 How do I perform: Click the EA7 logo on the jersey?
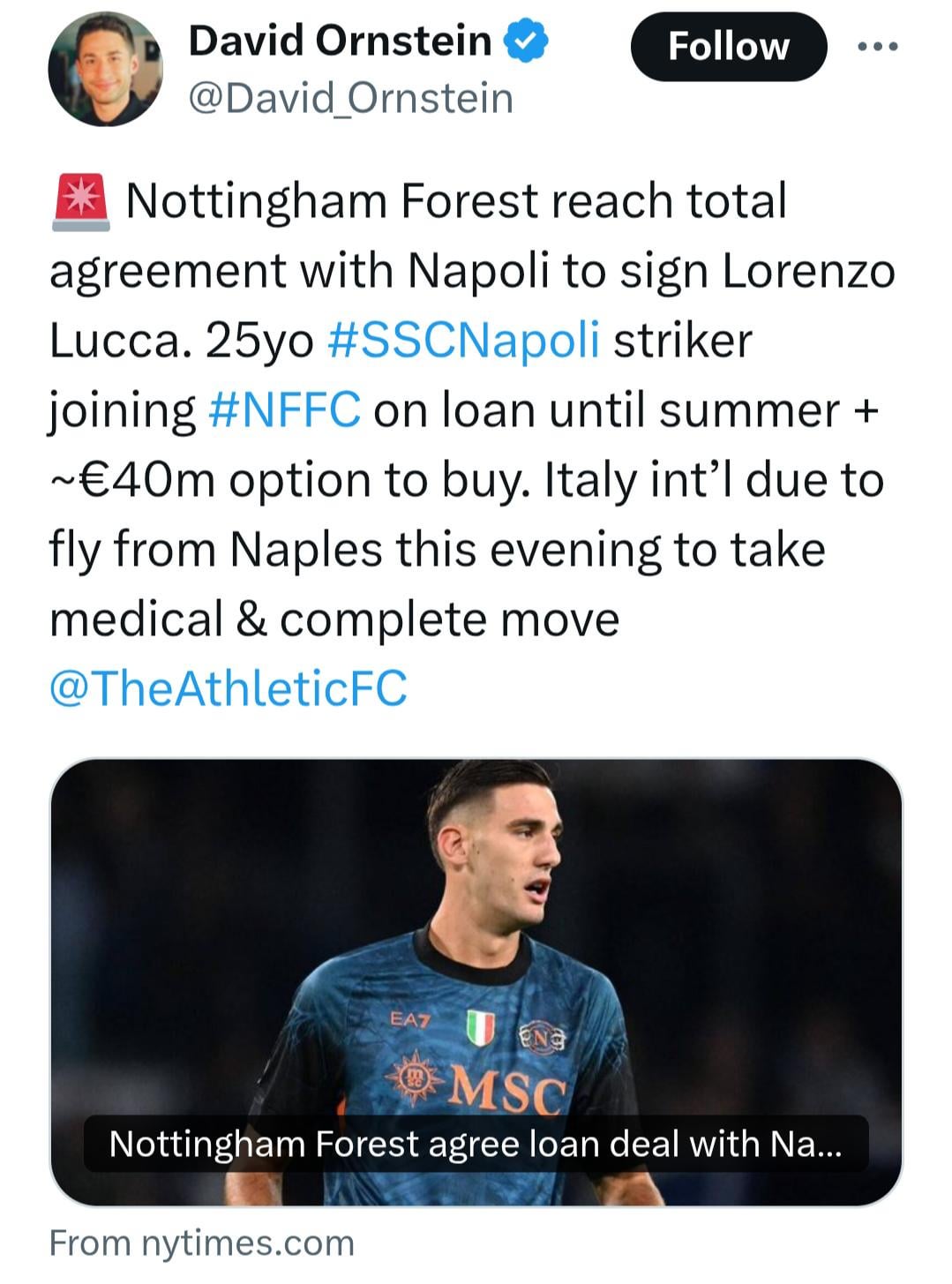tap(409, 1020)
